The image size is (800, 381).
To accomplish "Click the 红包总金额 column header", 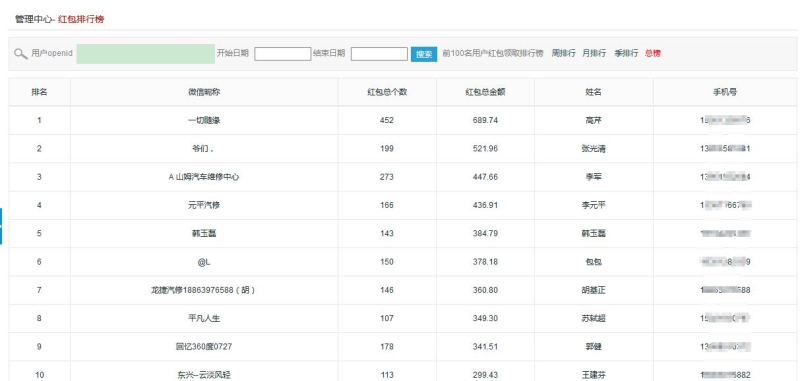I will [x=485, y=92].
